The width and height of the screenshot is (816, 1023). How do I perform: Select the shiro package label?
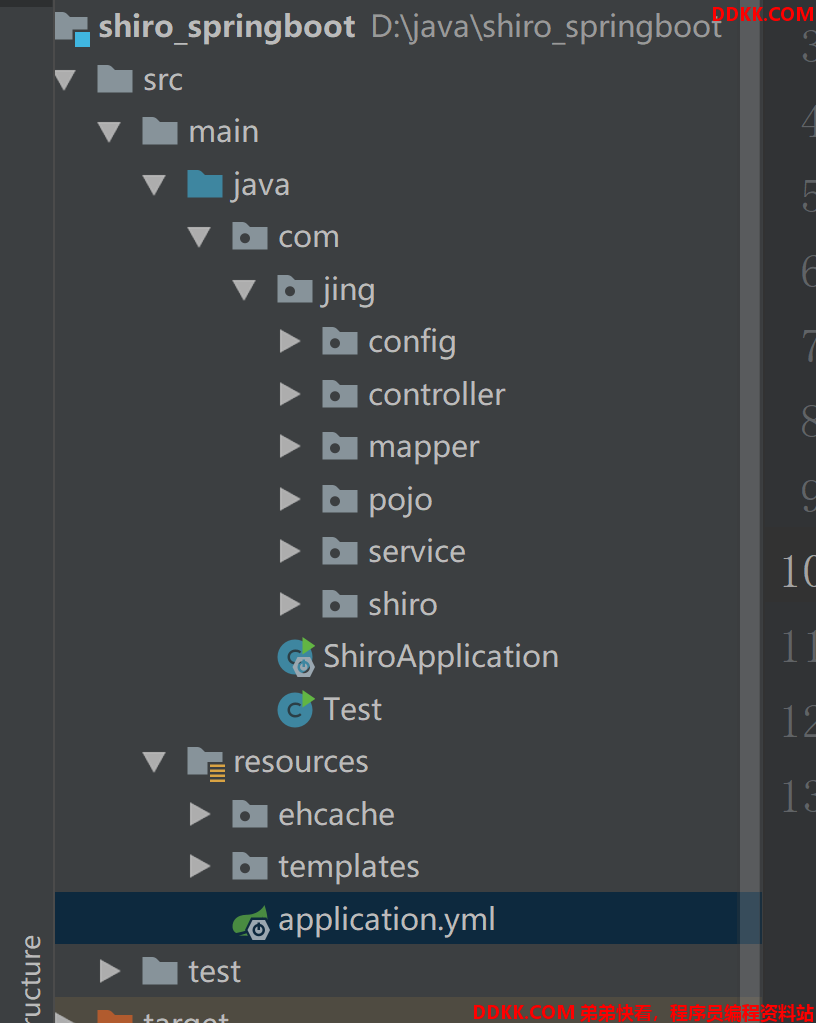(x=402, y=604)
